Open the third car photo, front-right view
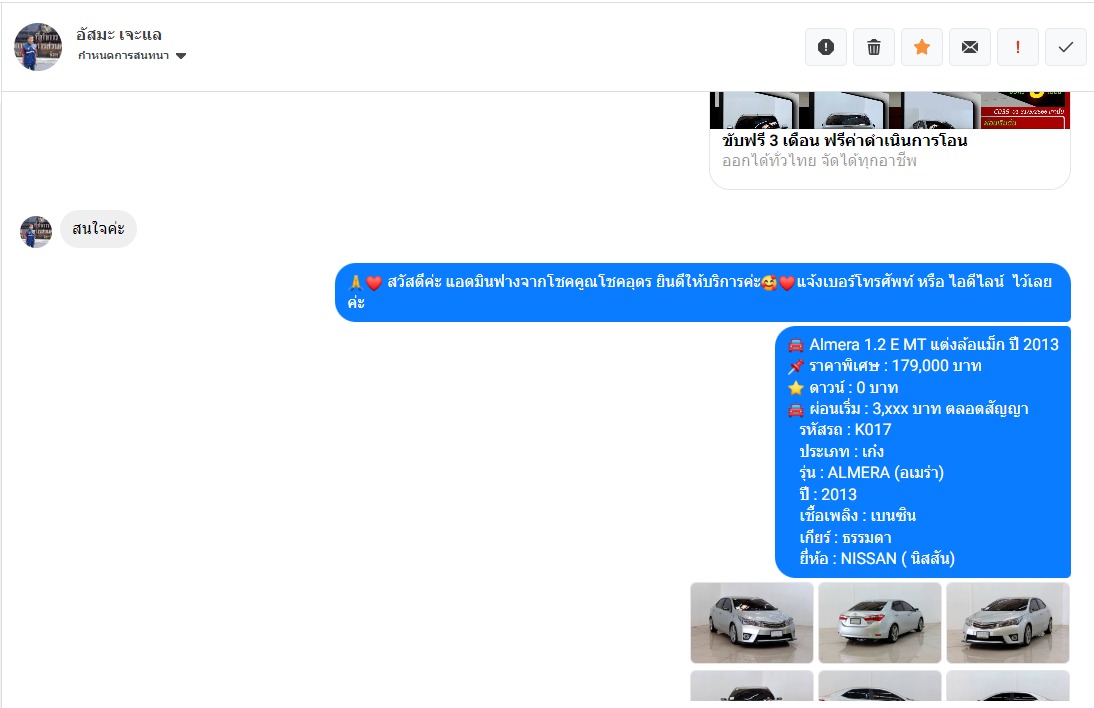 coord(1007,623)
